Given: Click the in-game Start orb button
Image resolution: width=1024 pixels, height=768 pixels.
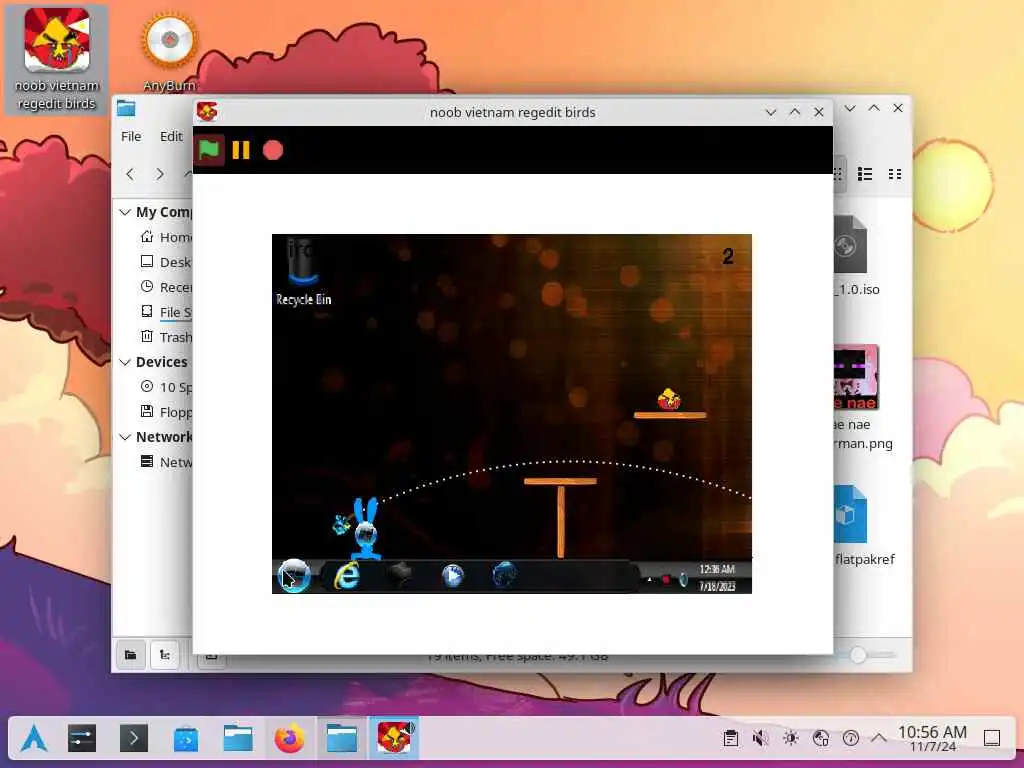Looking at the screenshot, I should (x=294, y=576).
